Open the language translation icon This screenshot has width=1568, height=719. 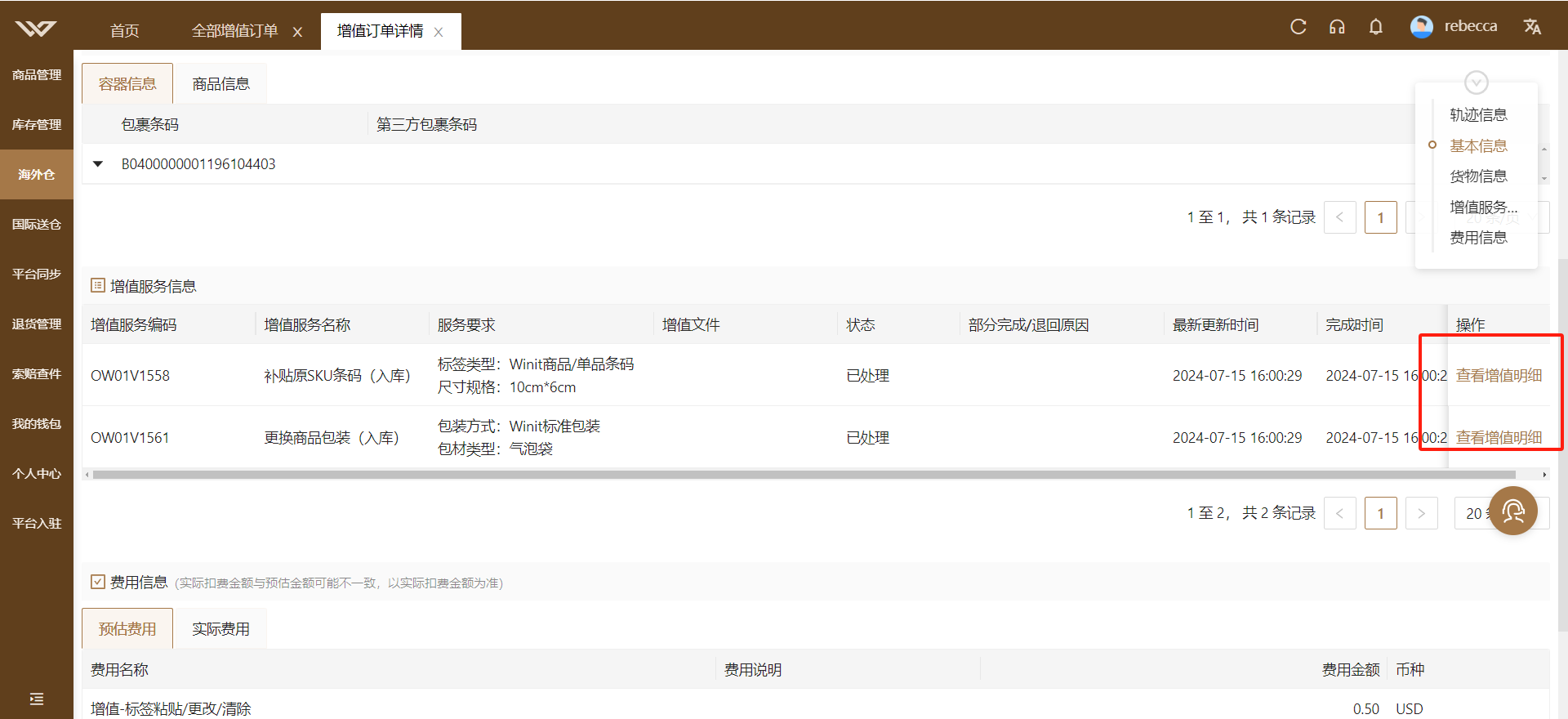tap(1532, 27)
